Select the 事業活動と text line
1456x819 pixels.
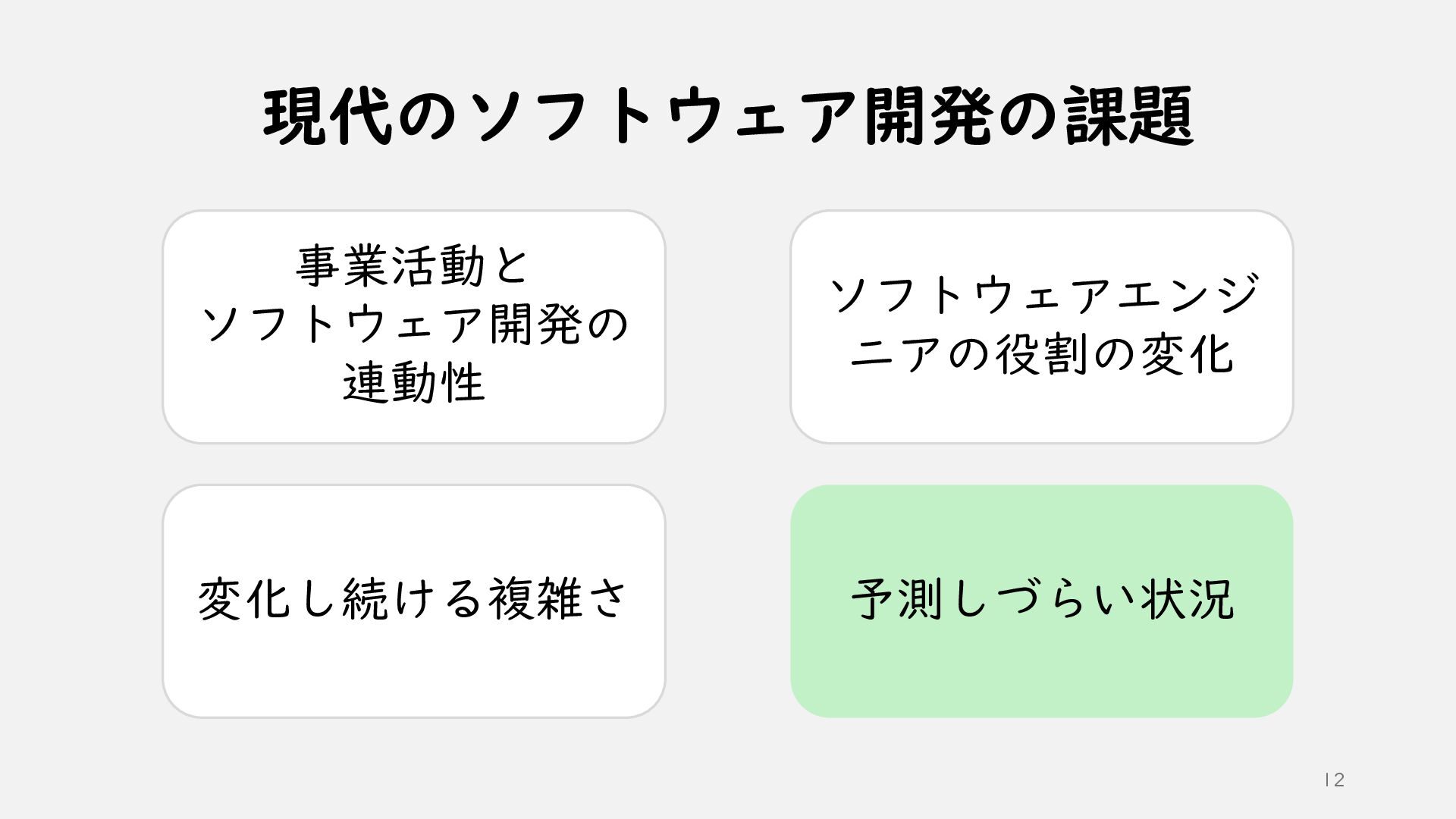tap(413, 266)
